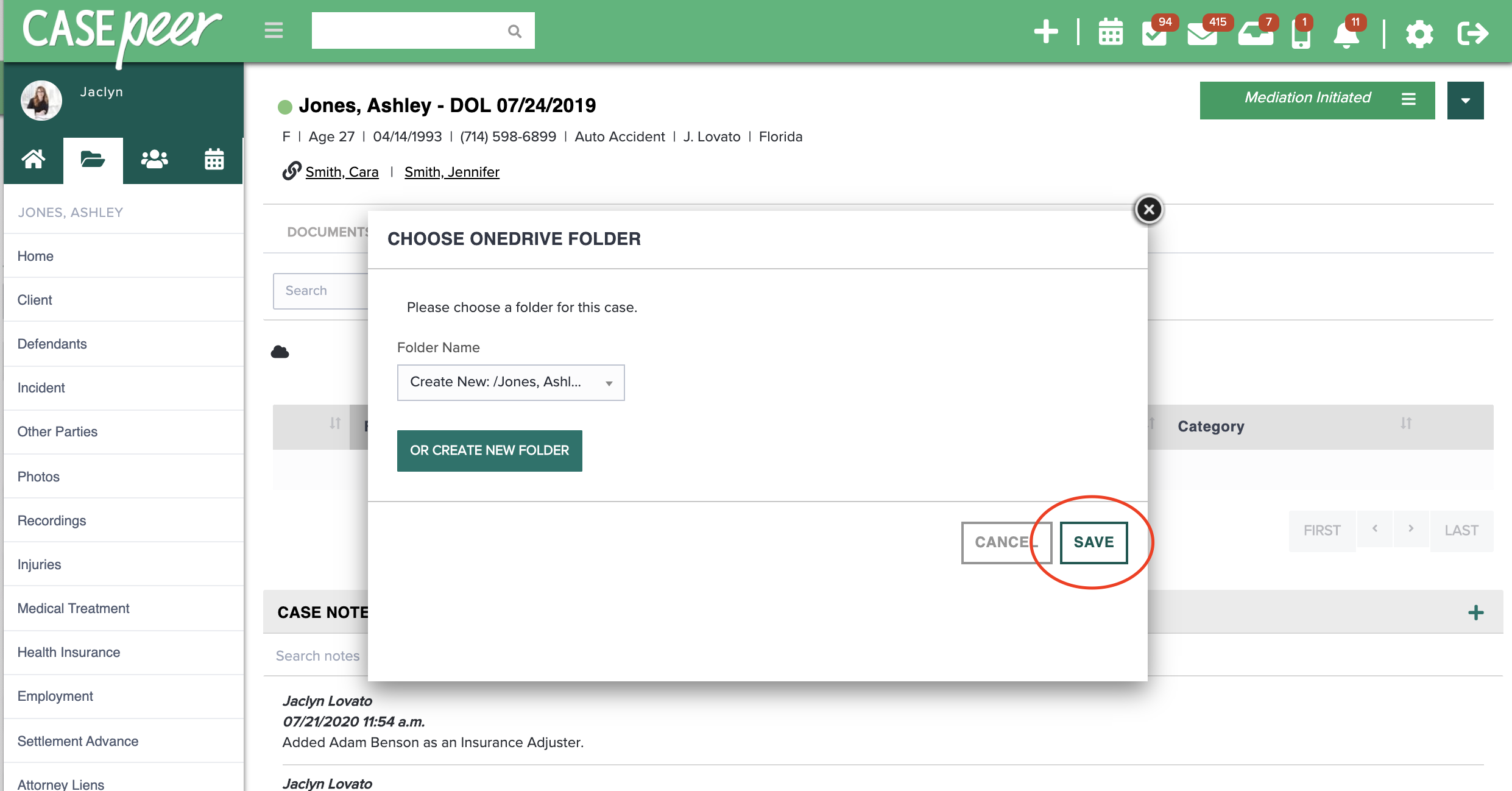Open settings using the gear icon
This screenshot has height=791, width=1512.
click(x=1420, y=34)
